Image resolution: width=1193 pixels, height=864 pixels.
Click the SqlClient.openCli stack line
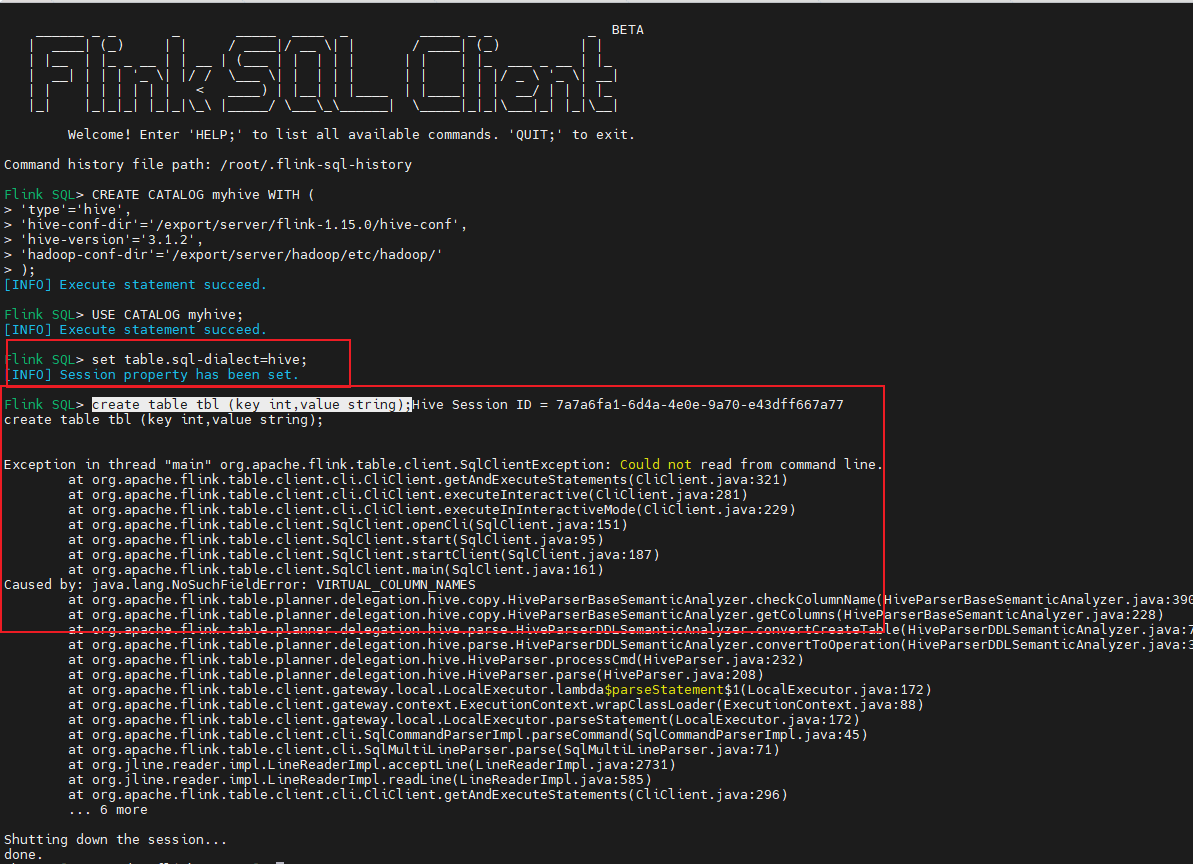coord(348,525)
